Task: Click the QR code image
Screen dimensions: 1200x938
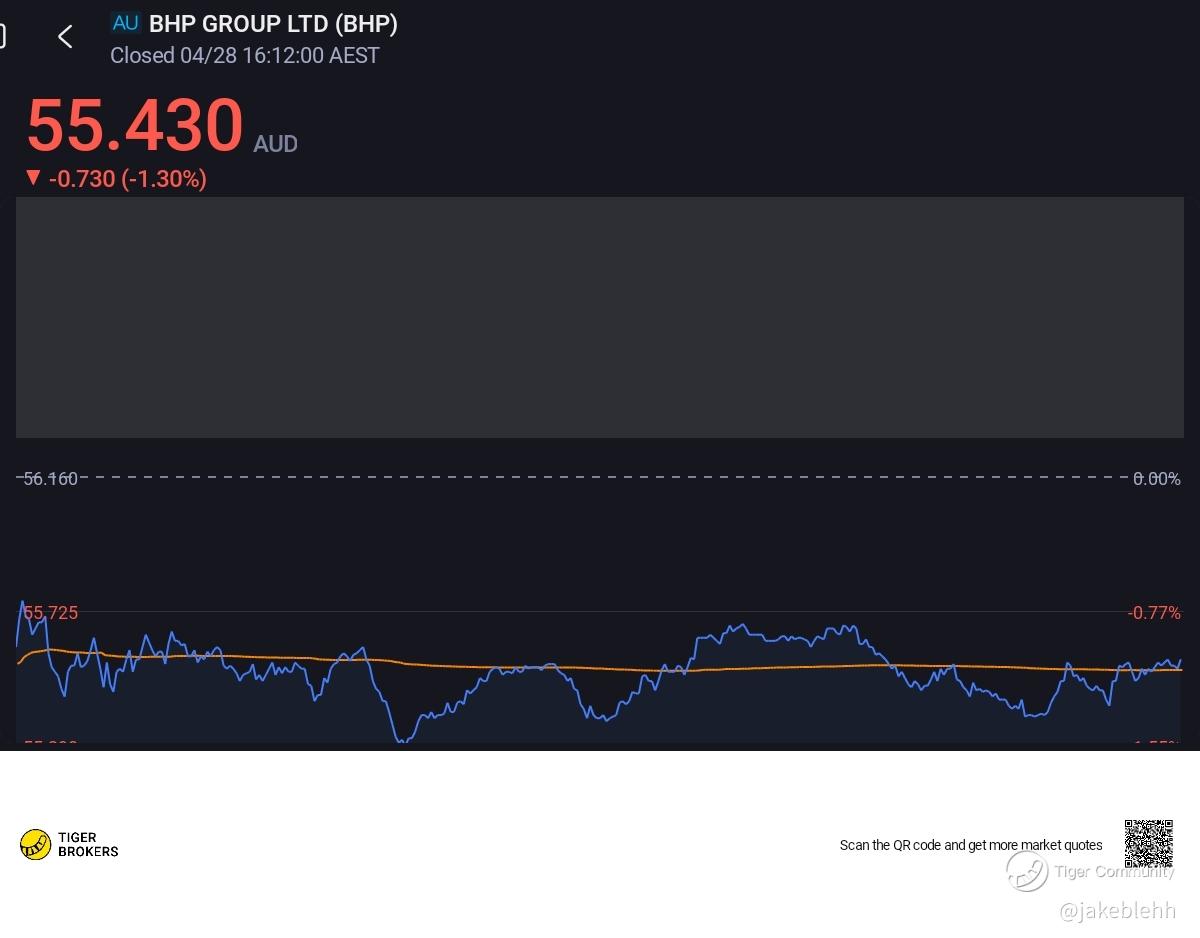Action: click(x=1148, y=844)
